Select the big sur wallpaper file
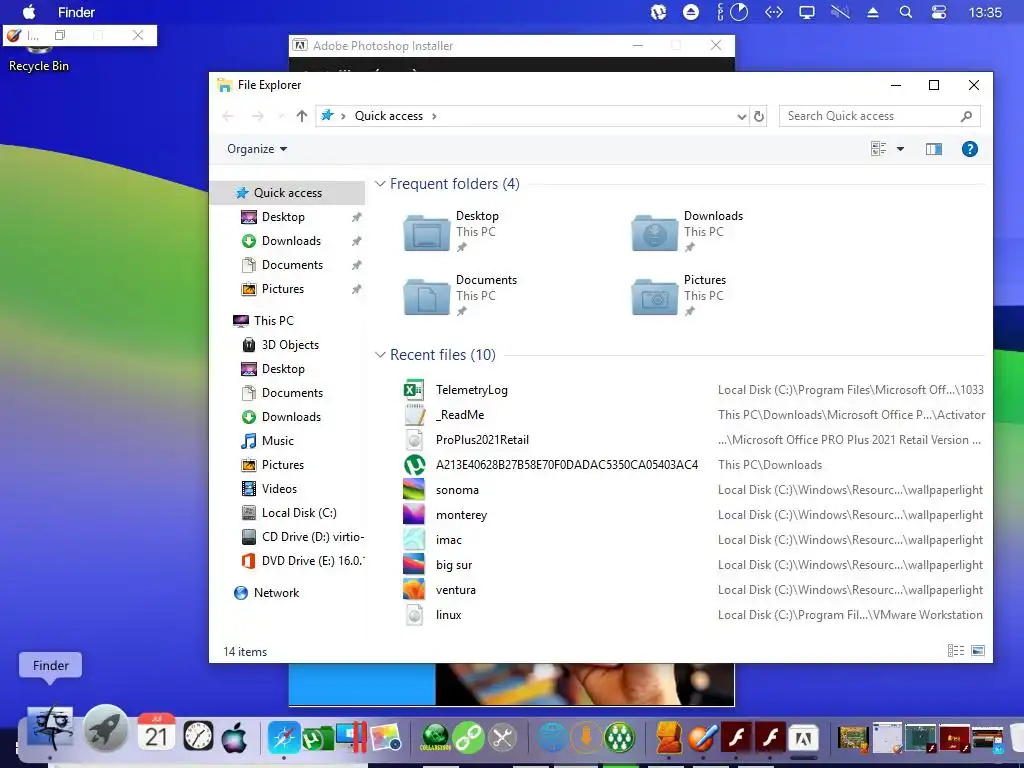Image resolution: width=1024 pixels, height=768 pixels. pos(692,565)
